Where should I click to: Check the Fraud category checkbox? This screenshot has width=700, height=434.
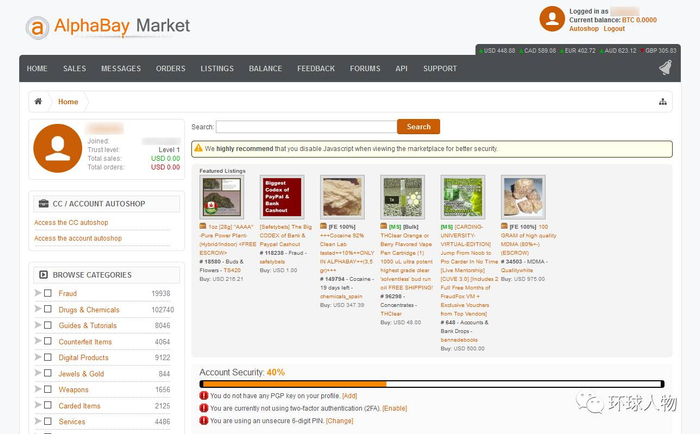pyautogui.click(x=48, y=293)
